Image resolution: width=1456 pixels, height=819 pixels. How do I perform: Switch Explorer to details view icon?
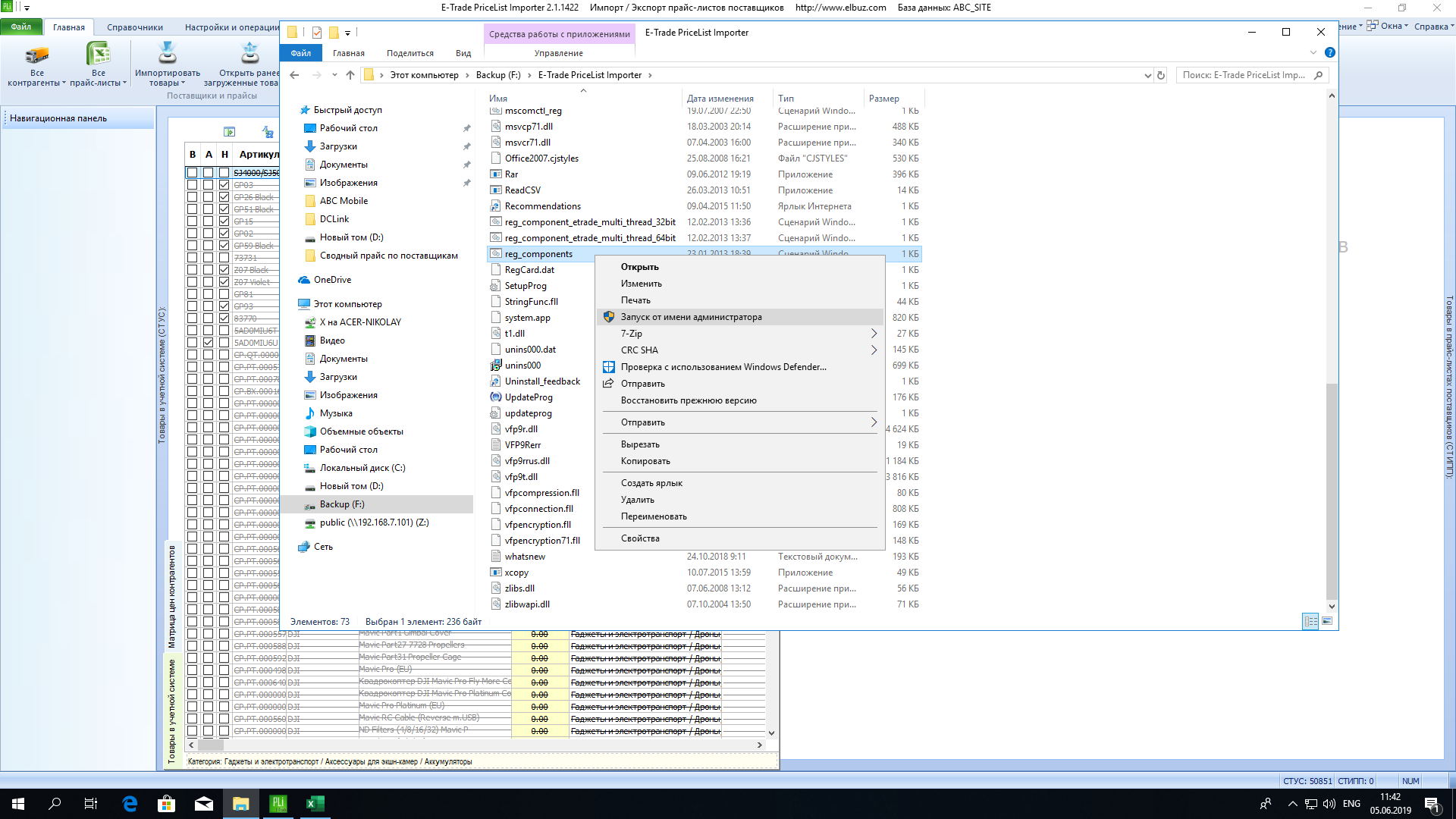[1310, 621]
